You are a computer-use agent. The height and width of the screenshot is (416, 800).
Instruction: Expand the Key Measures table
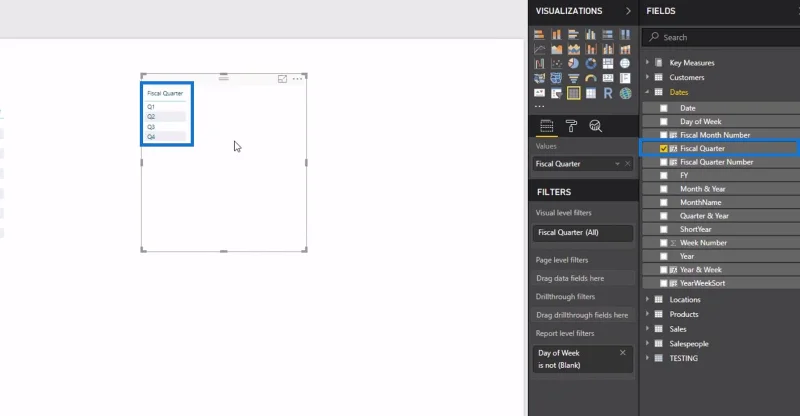point(647,62)
